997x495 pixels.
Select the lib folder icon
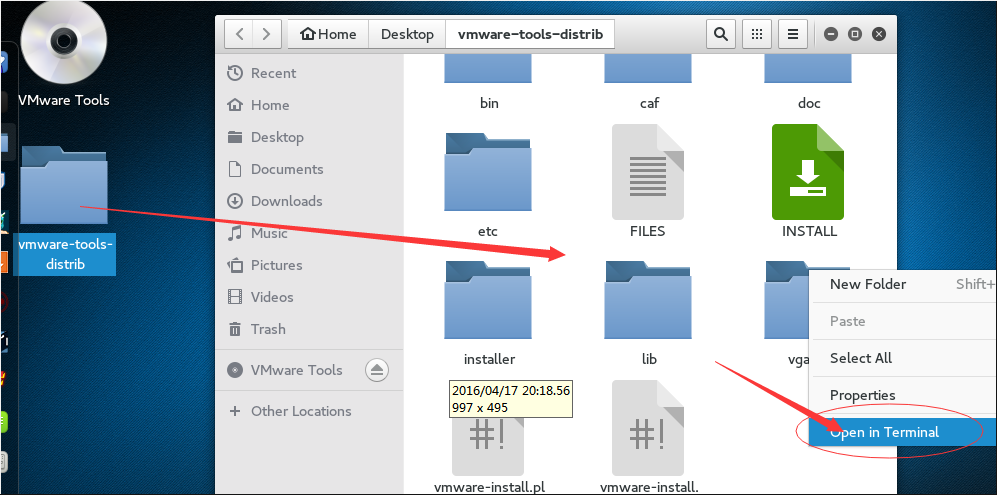pos(648,300)
